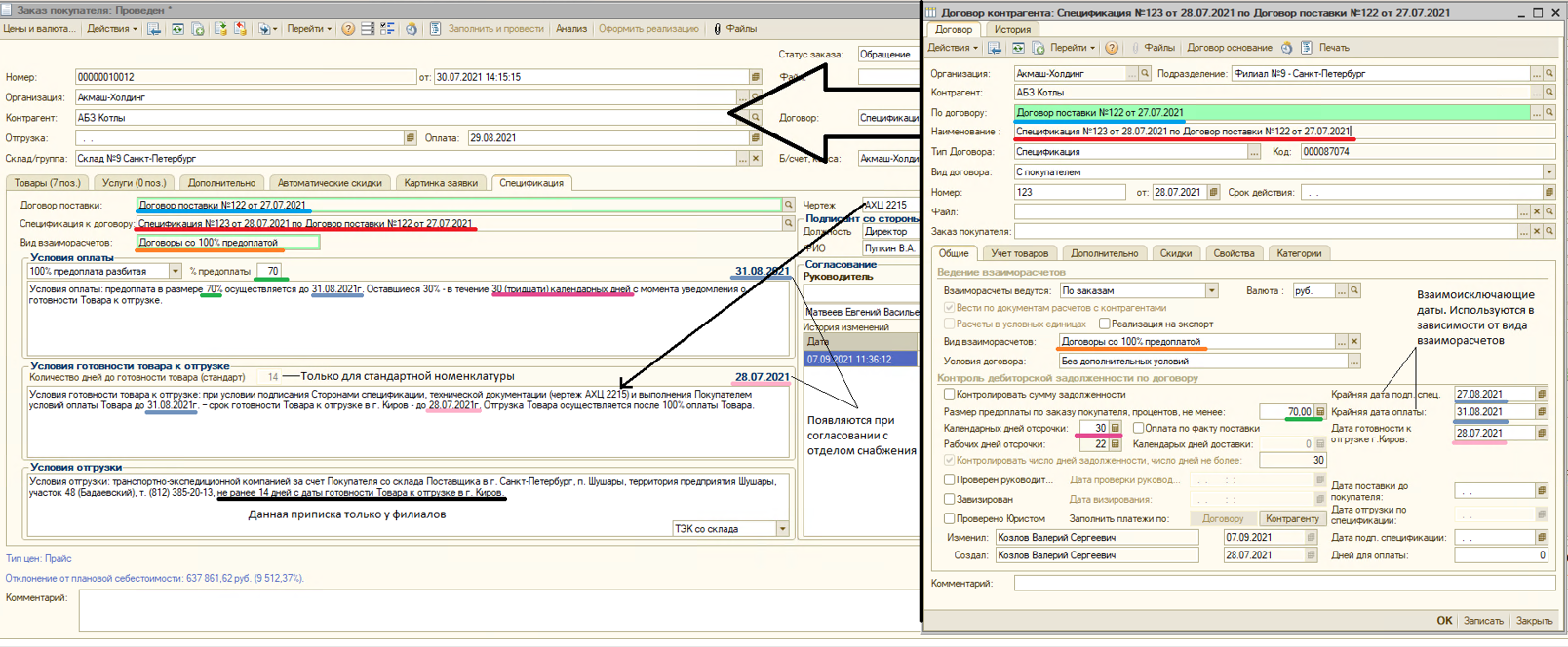1568x647 pixels.
Task: Select history row 07.09.2021 11:36:12
Action: 860,360
